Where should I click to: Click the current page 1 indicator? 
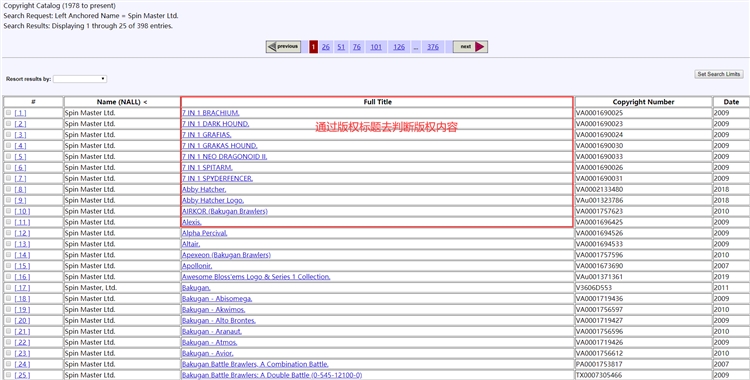coord(313,47)
